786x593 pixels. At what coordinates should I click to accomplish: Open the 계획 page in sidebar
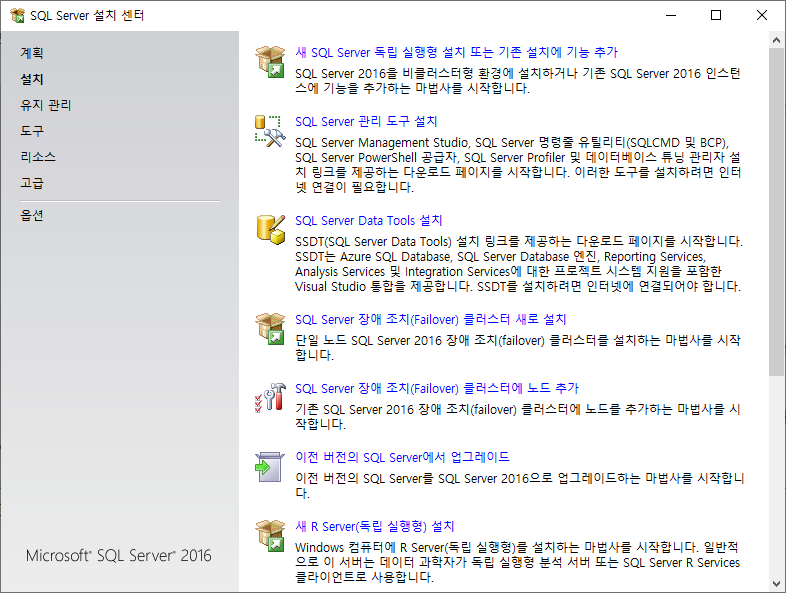point(32,53)
